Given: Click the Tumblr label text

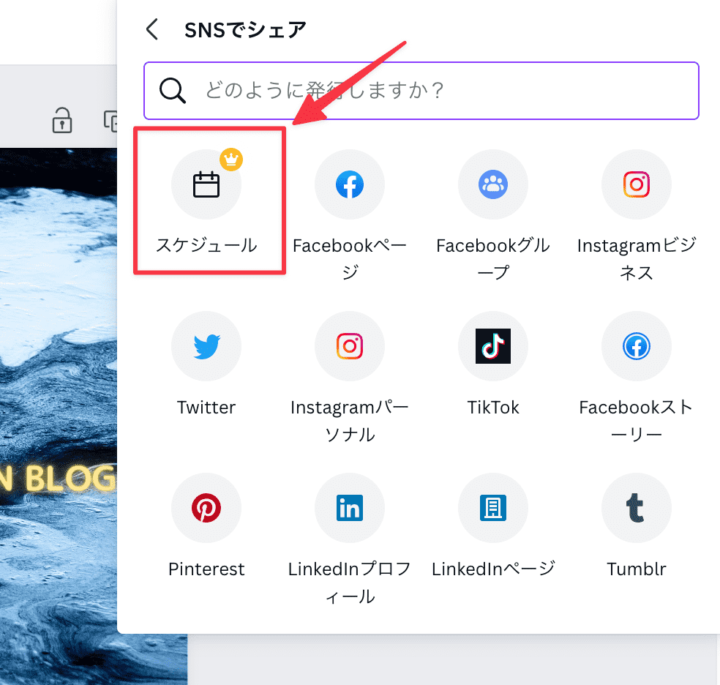Looking at the screenshot, I should coord(636,569).
